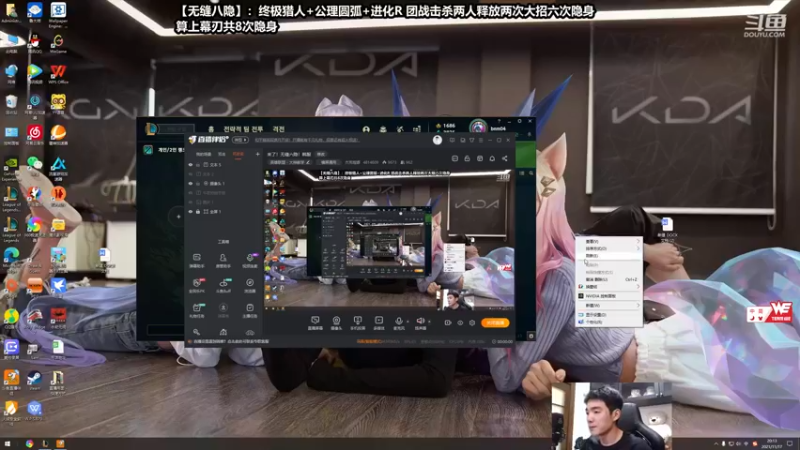Expand the 新建(W) submenu in the context menu
The width and height of the screenshot is (800, 450).
click(x=609, y=305)
